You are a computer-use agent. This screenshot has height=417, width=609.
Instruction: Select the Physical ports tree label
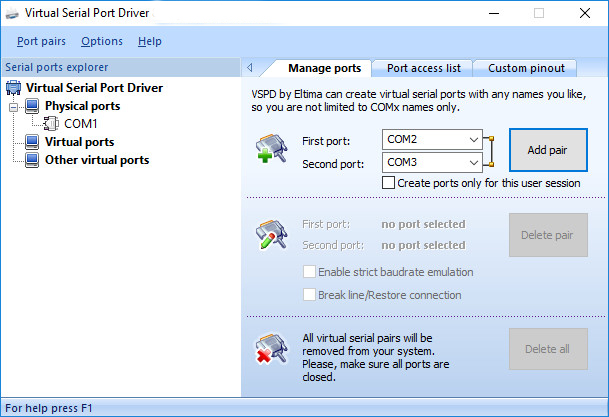coord(82,106)
